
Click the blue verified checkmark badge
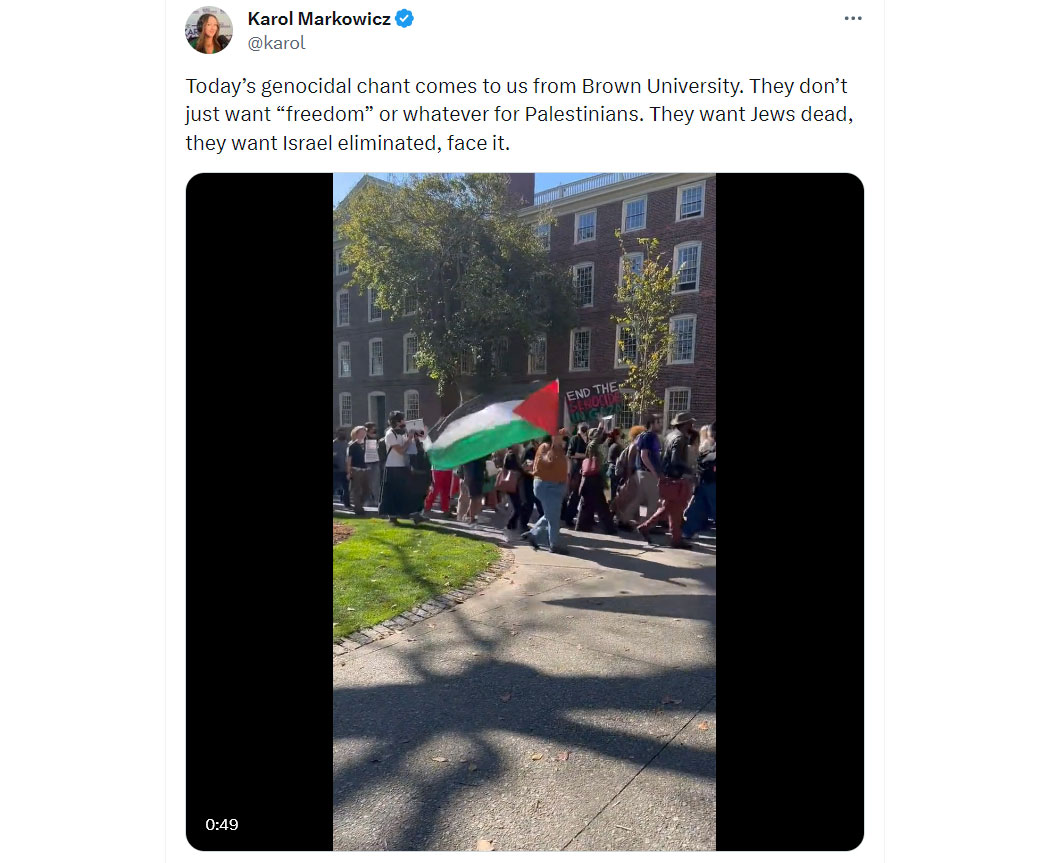point(404,19)
